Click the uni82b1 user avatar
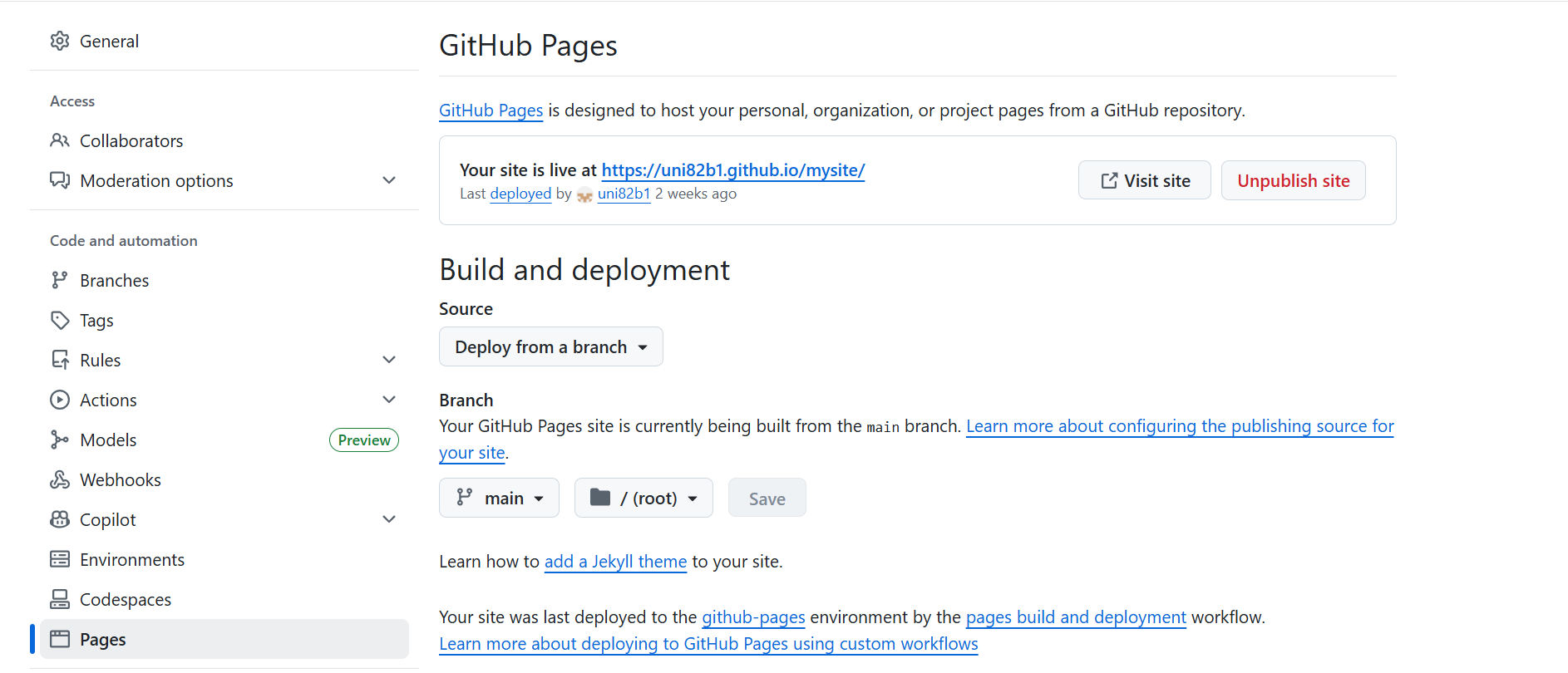The image size is (1568, 673). pyautogui.click(x=584, y=194)
